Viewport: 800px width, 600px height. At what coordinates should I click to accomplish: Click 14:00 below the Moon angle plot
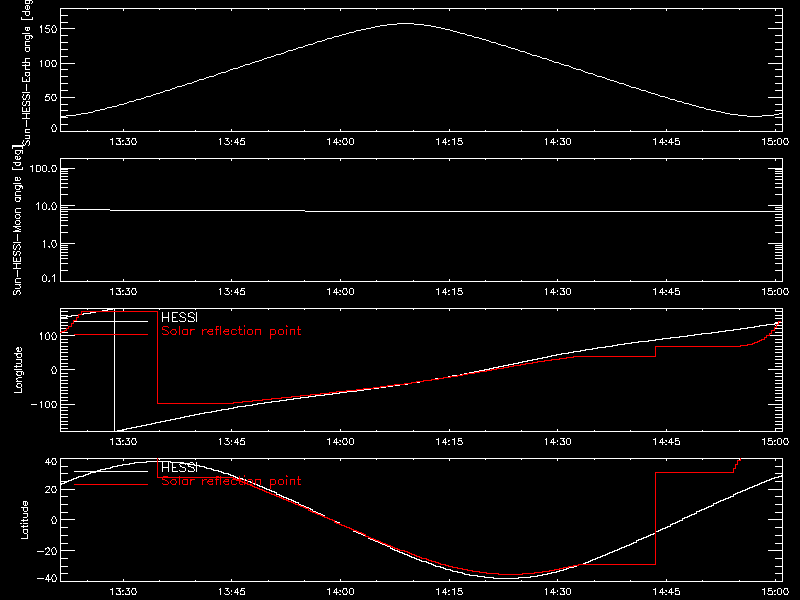(340, 291)
